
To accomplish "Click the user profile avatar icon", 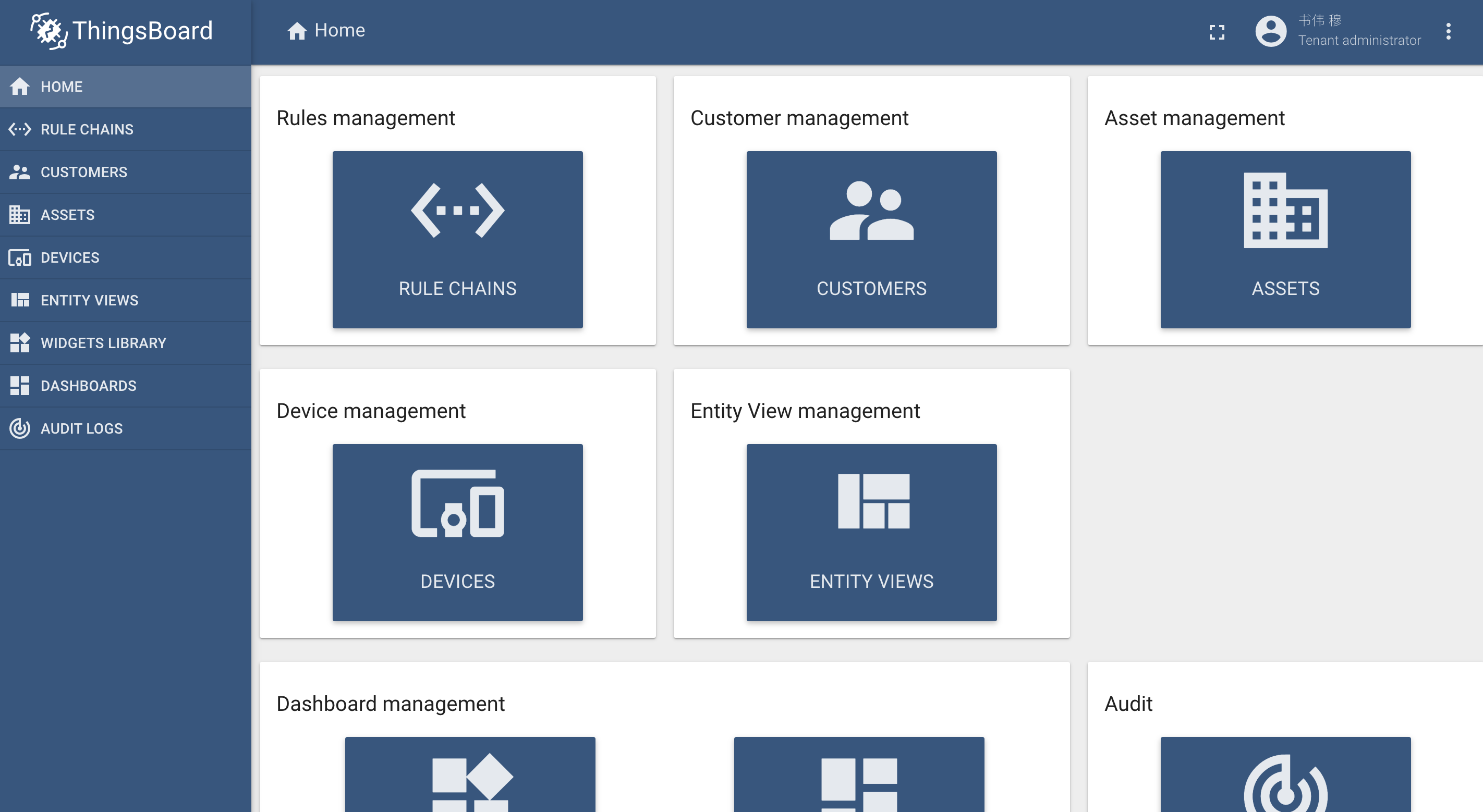I will (x=1271, y=31).
